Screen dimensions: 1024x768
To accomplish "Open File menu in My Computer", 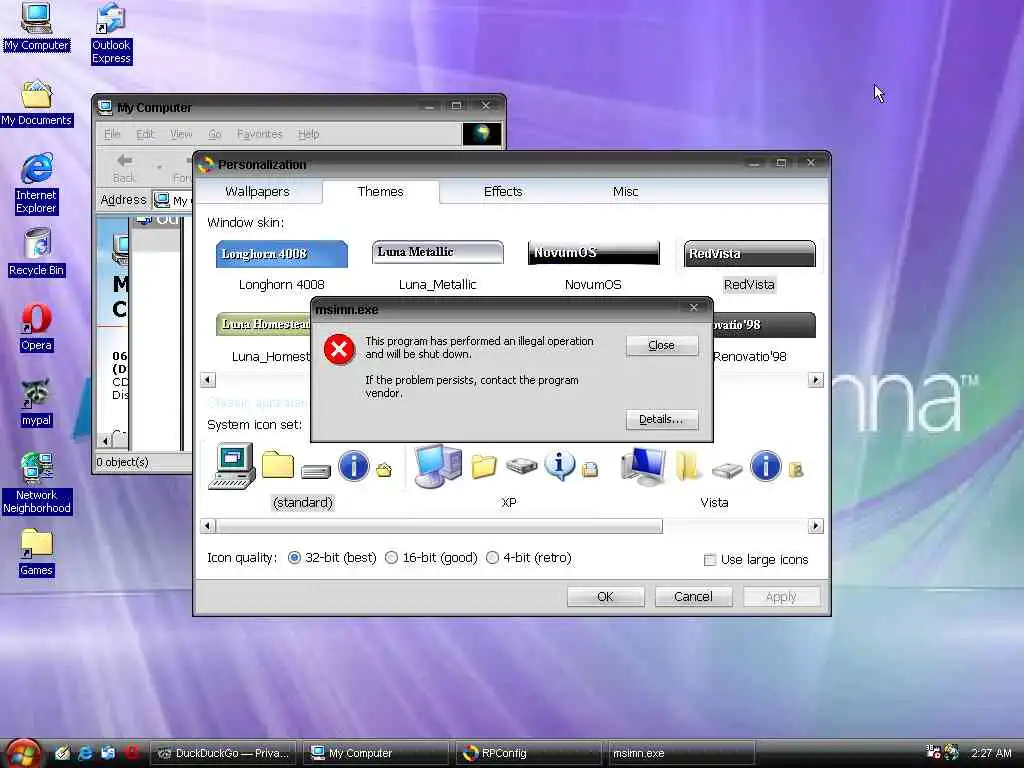I will (x=112, y=134).
